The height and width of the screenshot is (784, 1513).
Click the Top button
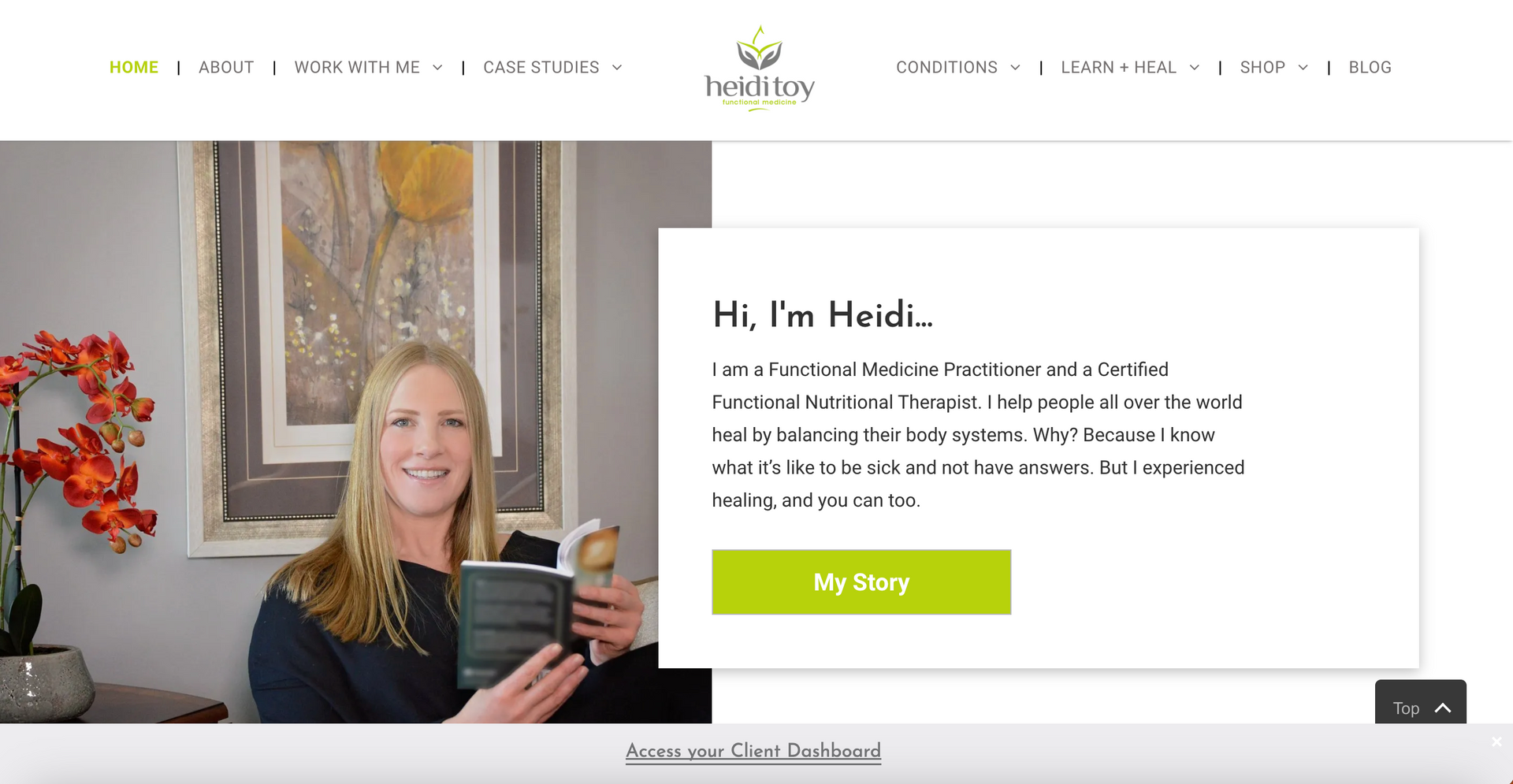click(1421, 702)
